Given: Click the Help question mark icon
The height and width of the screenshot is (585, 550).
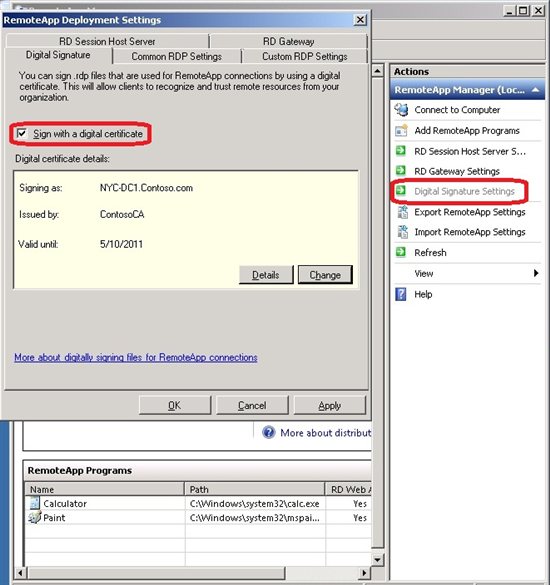Looking at the screenshot, I should [x=401, y=294].
